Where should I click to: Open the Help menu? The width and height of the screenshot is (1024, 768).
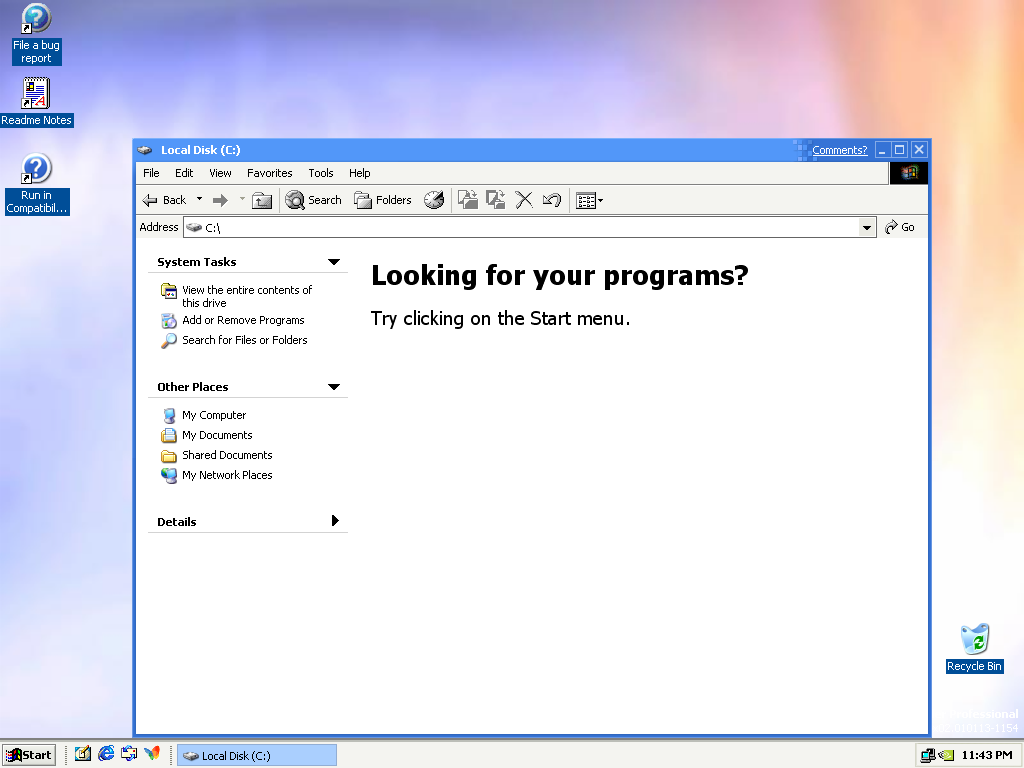coord(359,173)
